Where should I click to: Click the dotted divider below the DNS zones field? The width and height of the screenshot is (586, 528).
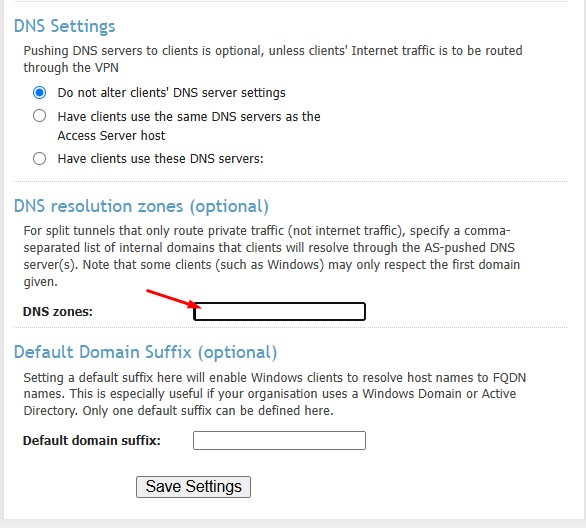pos(290,327)
